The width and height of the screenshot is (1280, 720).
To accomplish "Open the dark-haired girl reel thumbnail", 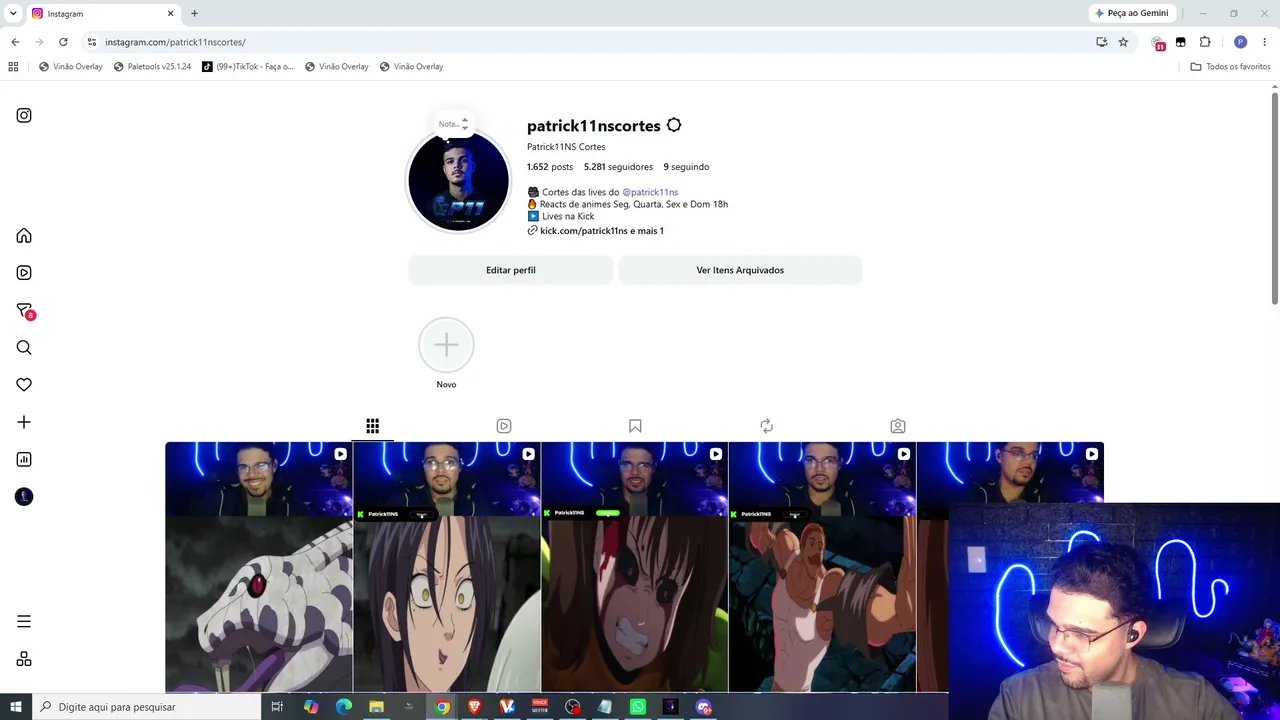I will [x=447, y=567].
